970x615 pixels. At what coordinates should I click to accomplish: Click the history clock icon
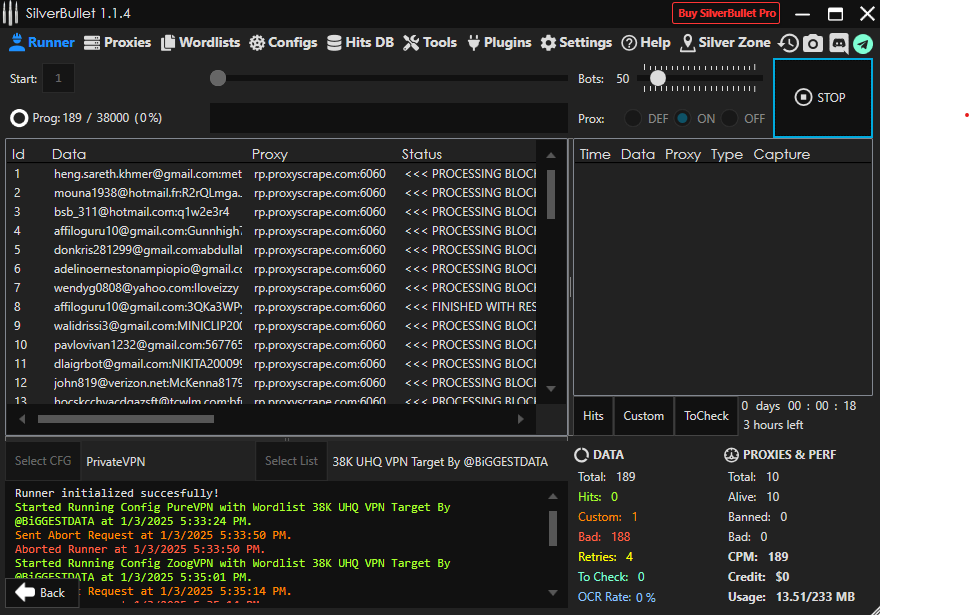click(x=788, y=44)
